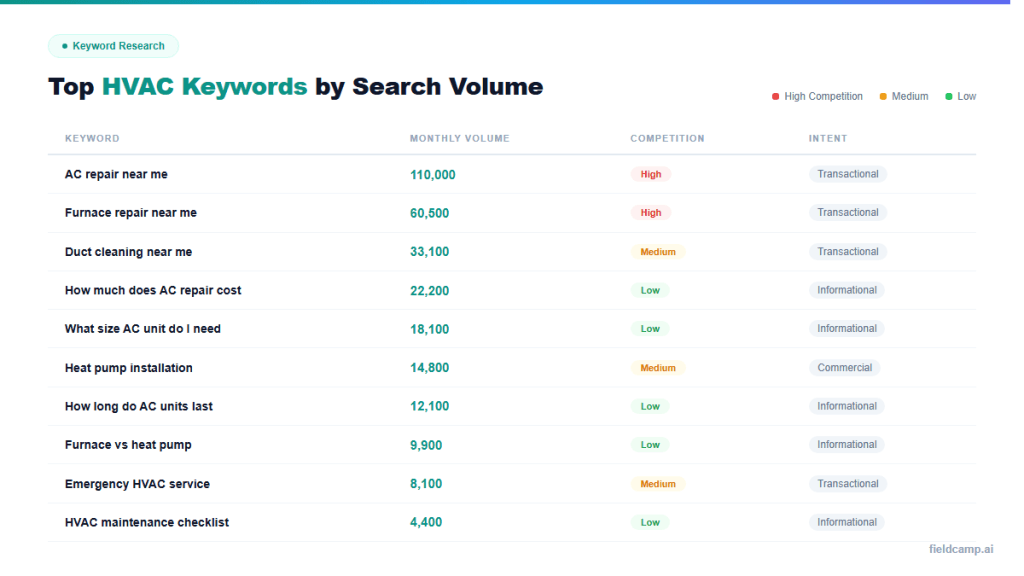The image size is (1024, 576).
Task: Click the Medium badge for Duct cleaning near me
Action: (657, 251)
